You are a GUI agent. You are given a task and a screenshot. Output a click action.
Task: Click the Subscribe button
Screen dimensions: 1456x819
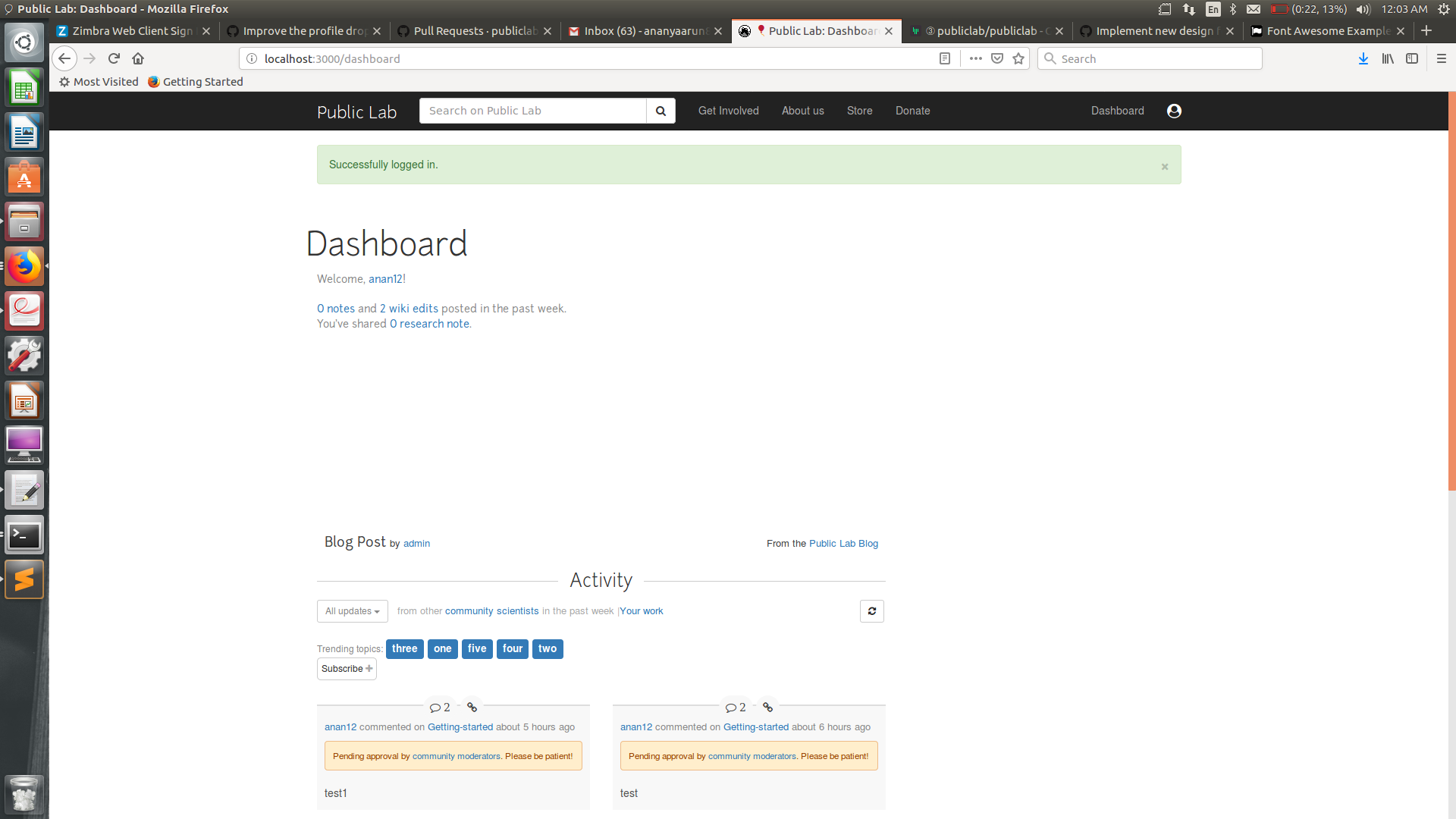[347, 669]
